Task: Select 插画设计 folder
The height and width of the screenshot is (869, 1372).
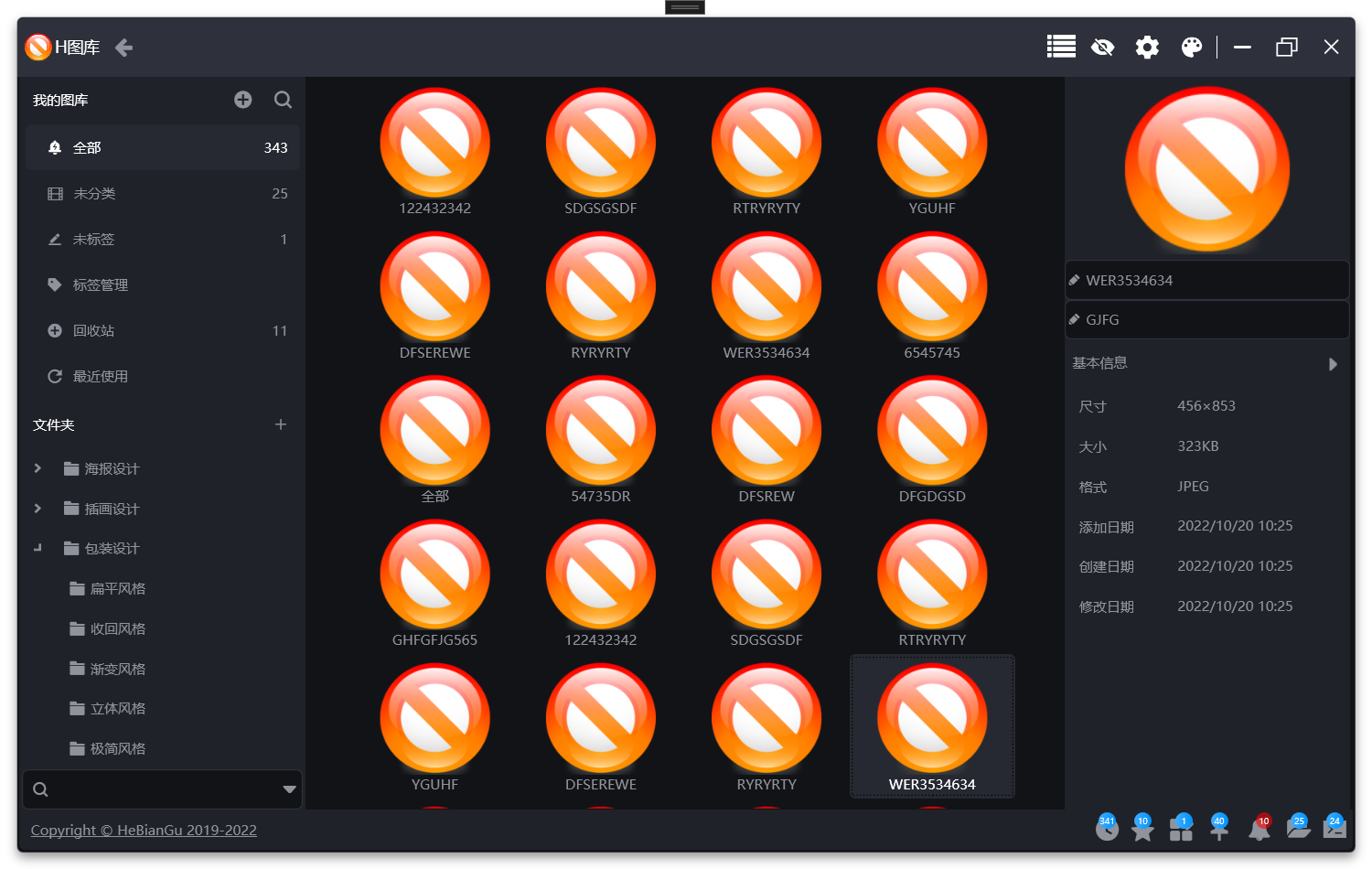Action: pyautogui.click(x=102, y=509)
